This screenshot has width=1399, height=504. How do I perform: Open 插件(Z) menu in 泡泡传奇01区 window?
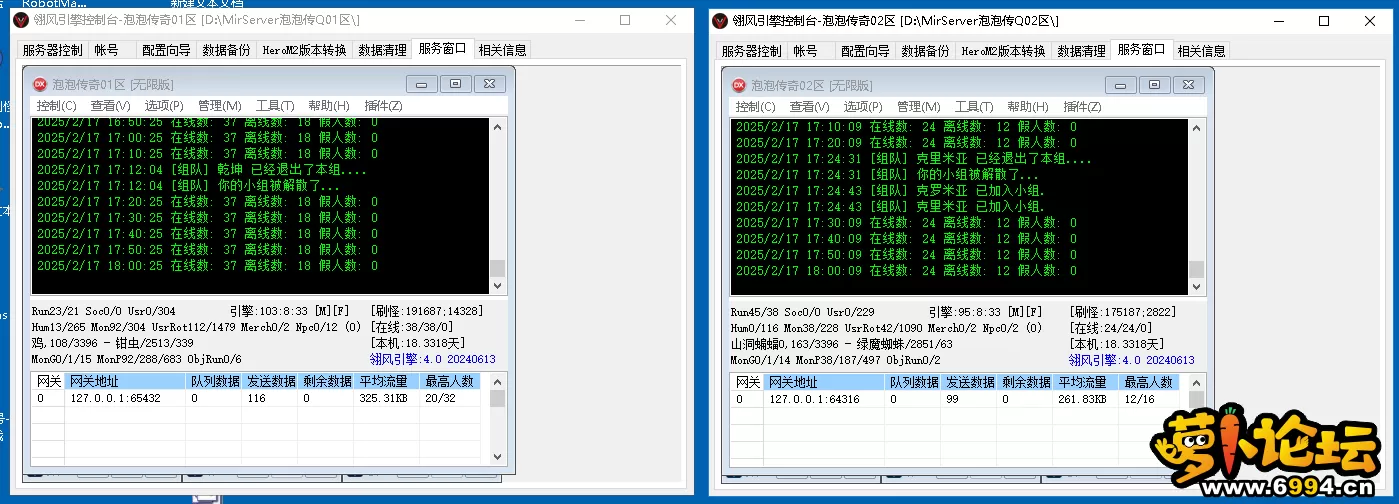pos(383,106)
